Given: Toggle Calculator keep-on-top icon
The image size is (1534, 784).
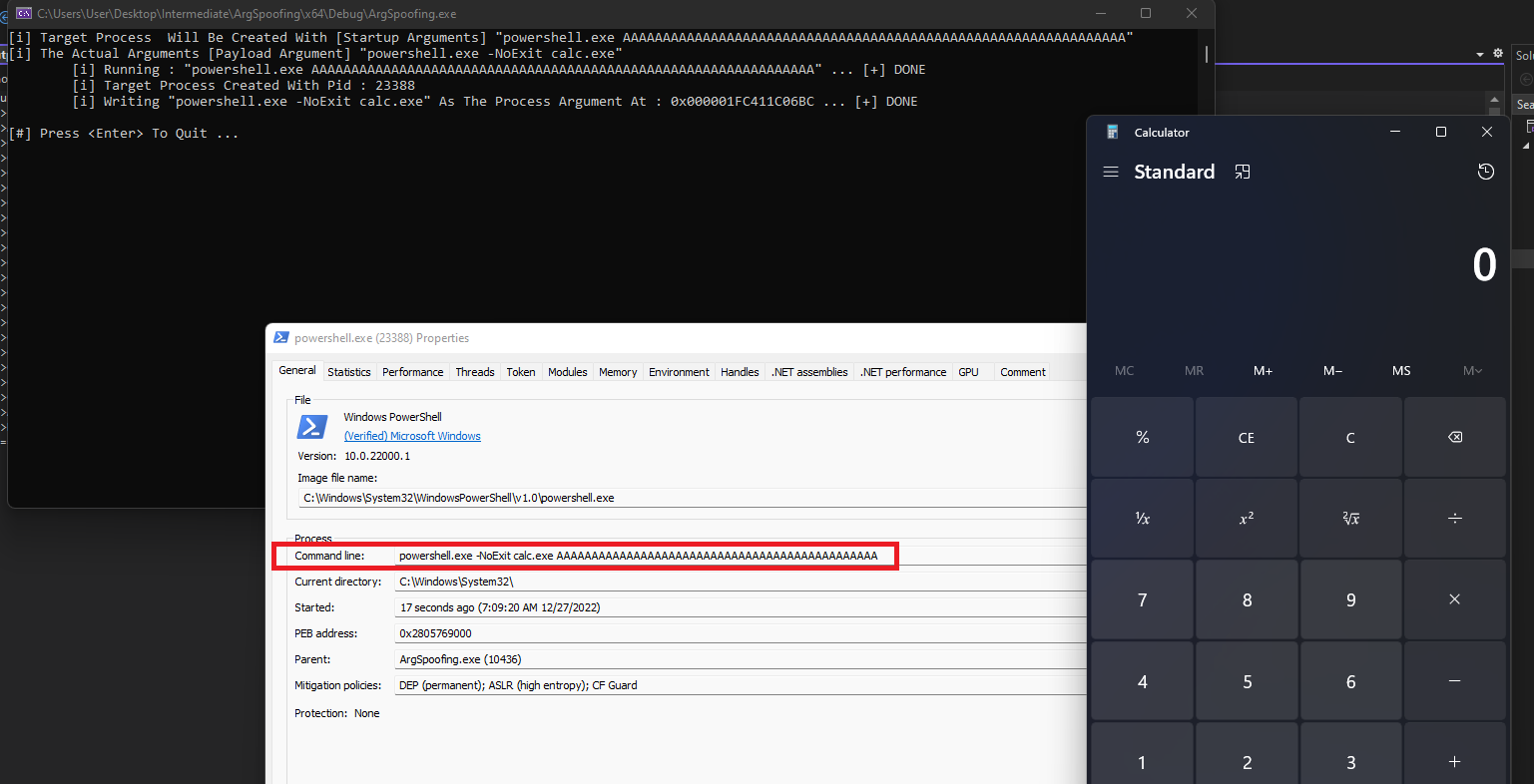Looking at the screenshot, I should [1243, 172].
